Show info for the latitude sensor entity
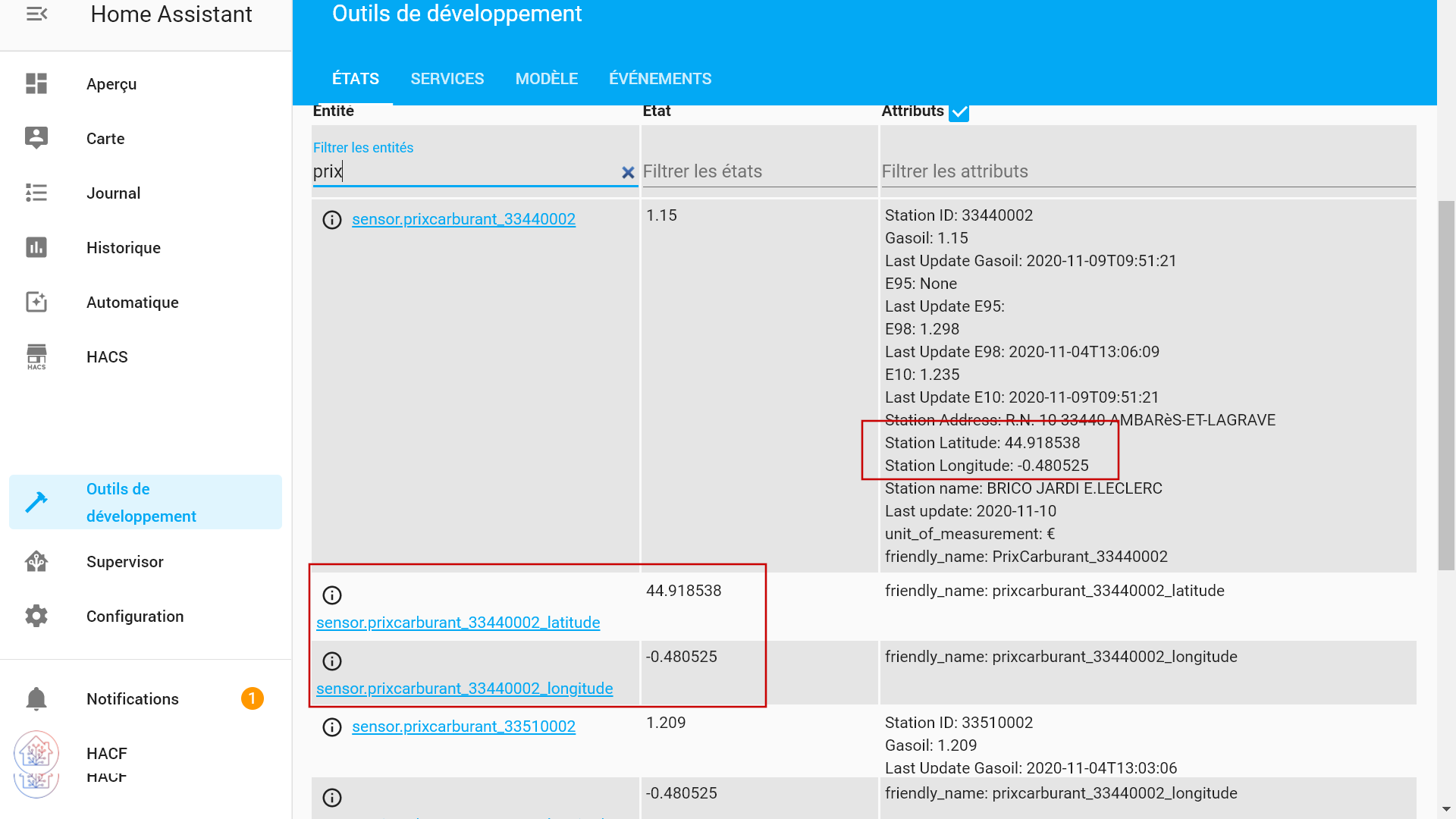1456x819 pixels. 332,595
